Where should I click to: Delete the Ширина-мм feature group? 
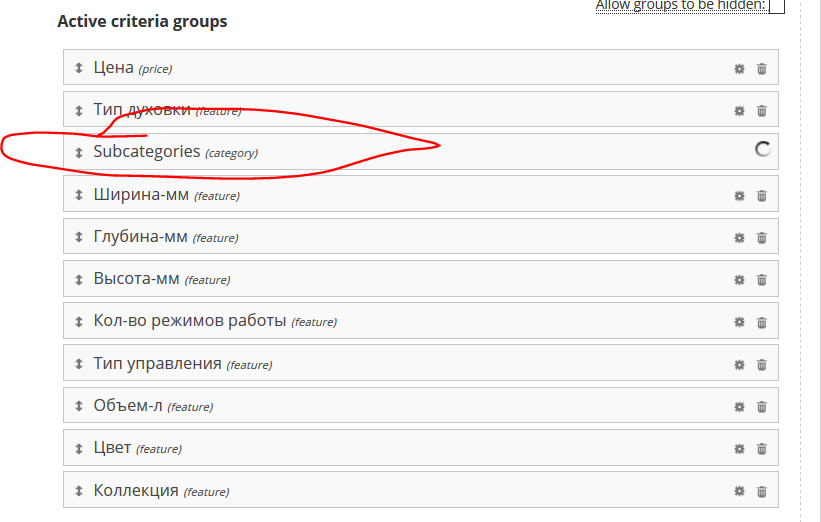762,196
